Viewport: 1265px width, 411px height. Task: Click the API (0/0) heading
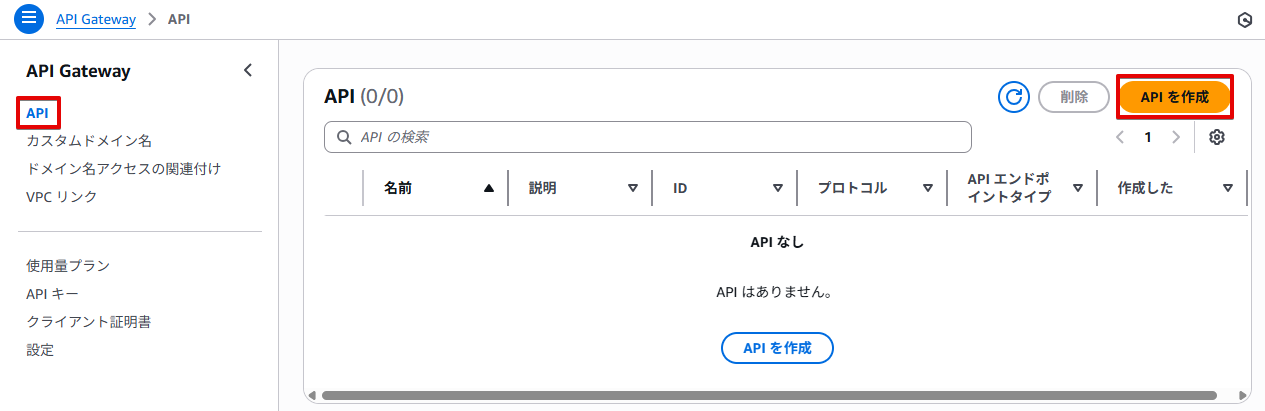click(364, 96)
